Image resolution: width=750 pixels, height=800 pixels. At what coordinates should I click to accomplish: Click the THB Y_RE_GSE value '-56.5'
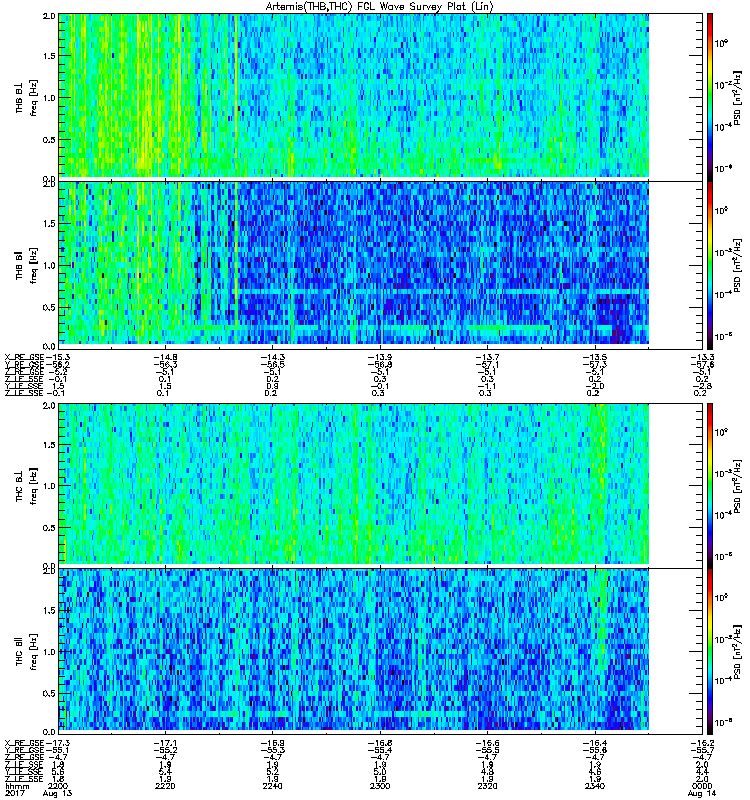272,364
